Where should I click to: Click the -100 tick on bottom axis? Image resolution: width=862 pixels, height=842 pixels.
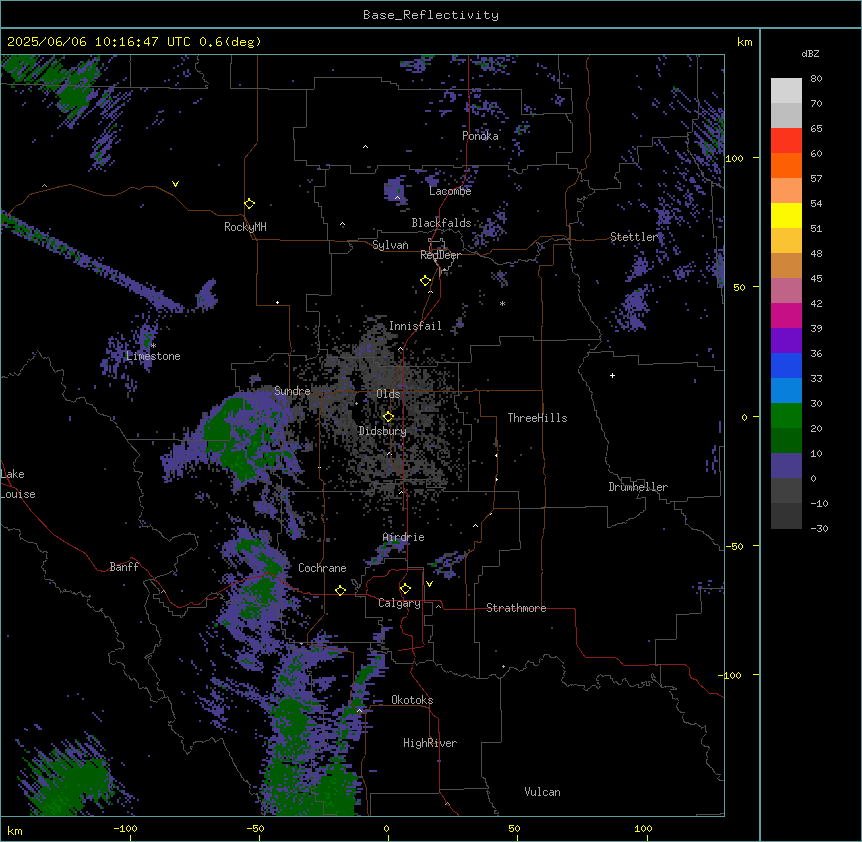coord(125,828)
